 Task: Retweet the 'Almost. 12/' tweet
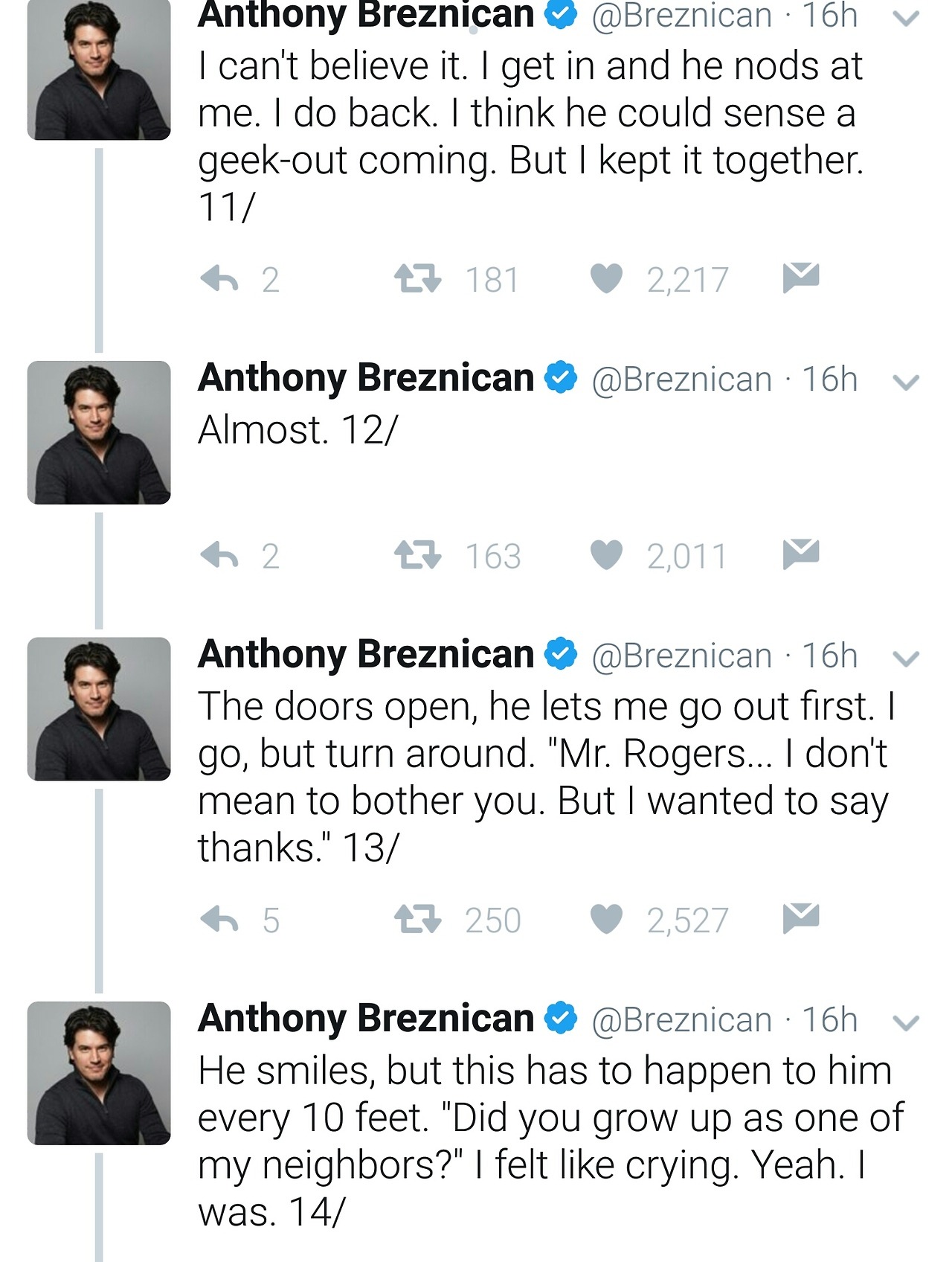pyautogui.click(x=417, y=556)
